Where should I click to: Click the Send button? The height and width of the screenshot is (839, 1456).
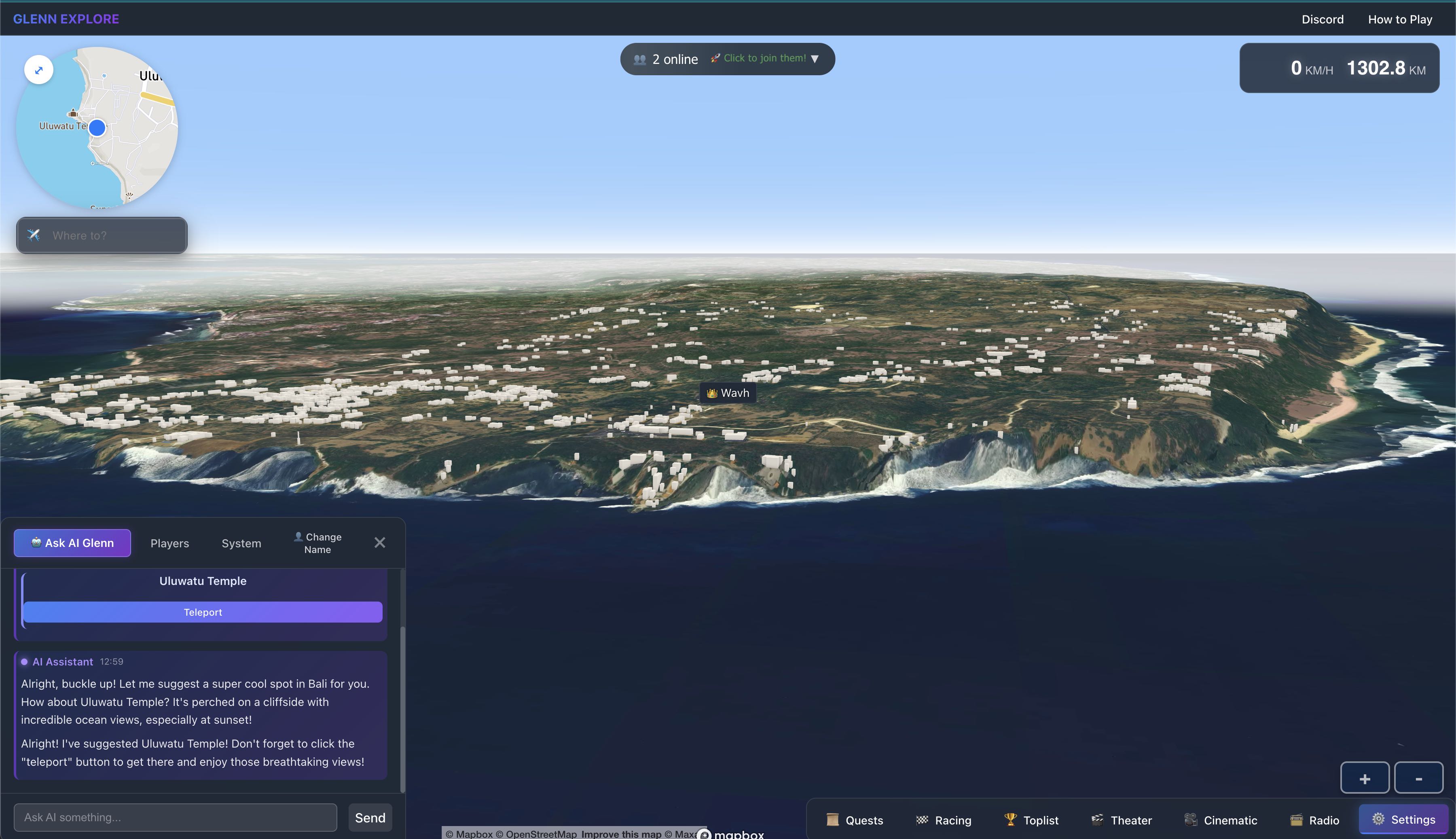pyautogui.click(x=370, y=817)
